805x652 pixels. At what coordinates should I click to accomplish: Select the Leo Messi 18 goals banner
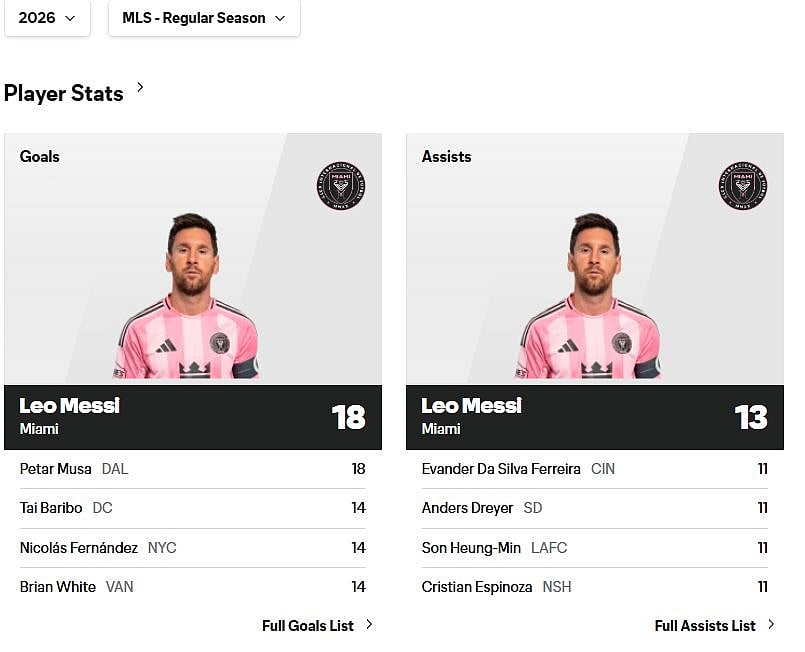193,417
